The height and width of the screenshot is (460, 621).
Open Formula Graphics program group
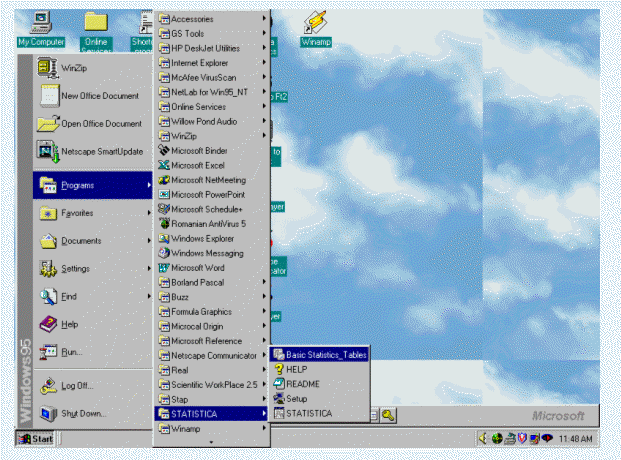[212, 312]
